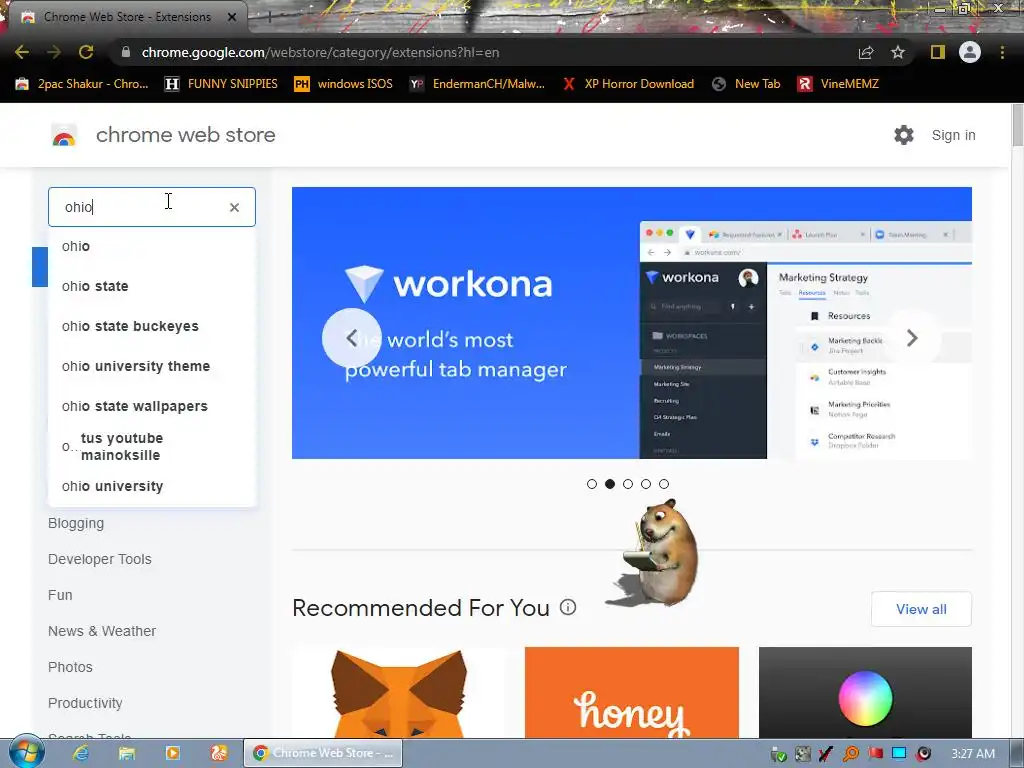The height and width of the screenshot is (768, 1024).
Task: Open VineMEMZ bookmark
Action: [838, 84]
